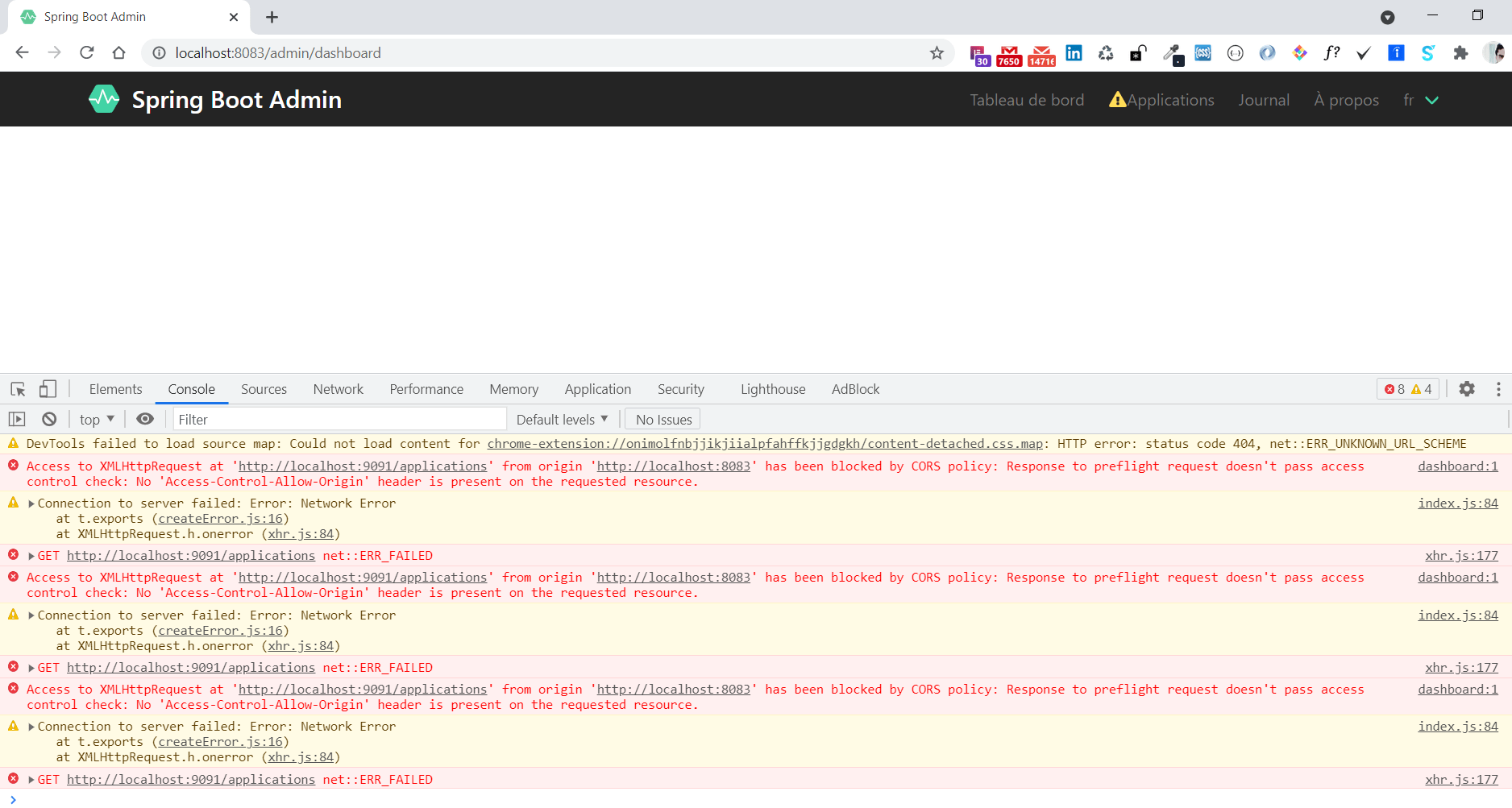Click inside the console Filter field
Image resolution: width=1512 pixels, height=808 pixels.
[x=339, y=419]
